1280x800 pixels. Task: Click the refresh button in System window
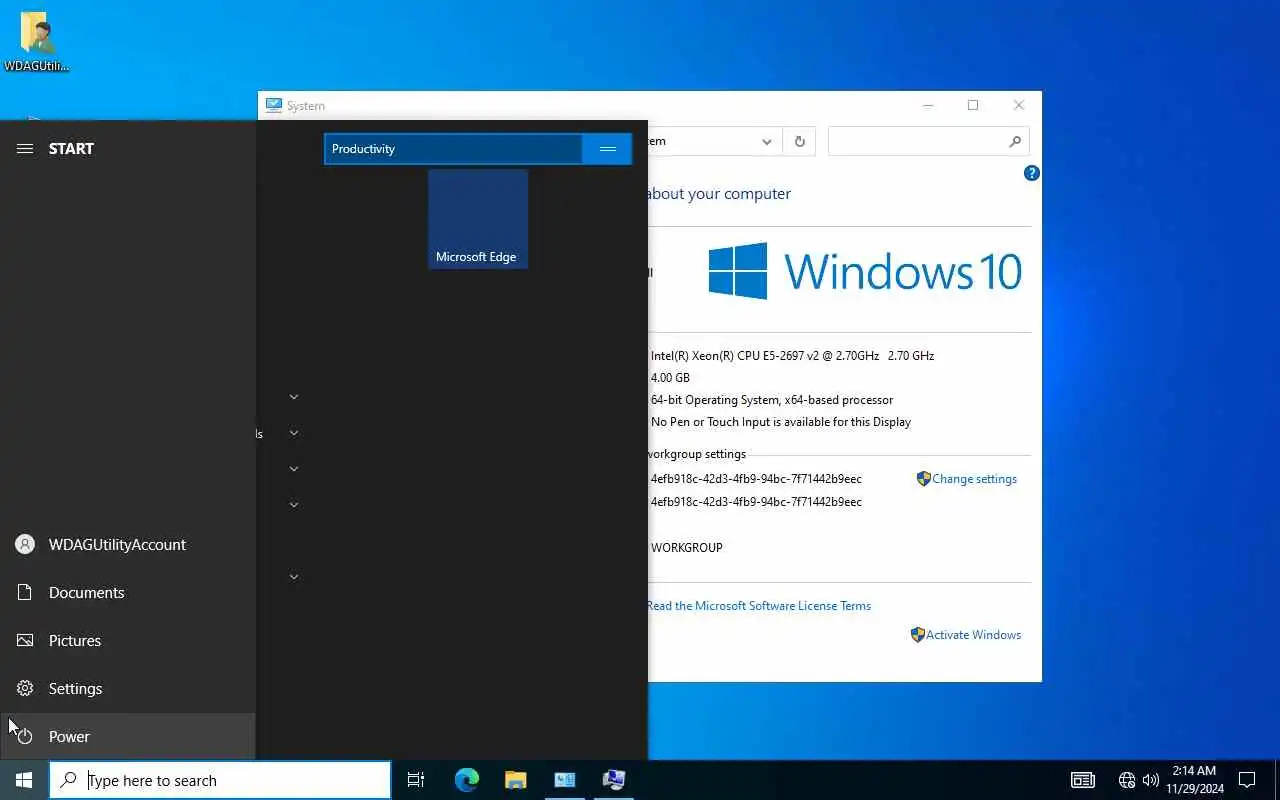click(x=799, y=142)
